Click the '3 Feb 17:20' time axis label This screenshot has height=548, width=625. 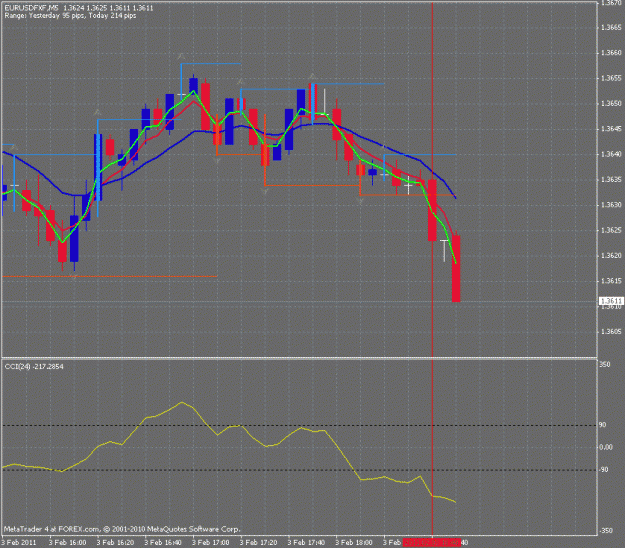(259, 542)
